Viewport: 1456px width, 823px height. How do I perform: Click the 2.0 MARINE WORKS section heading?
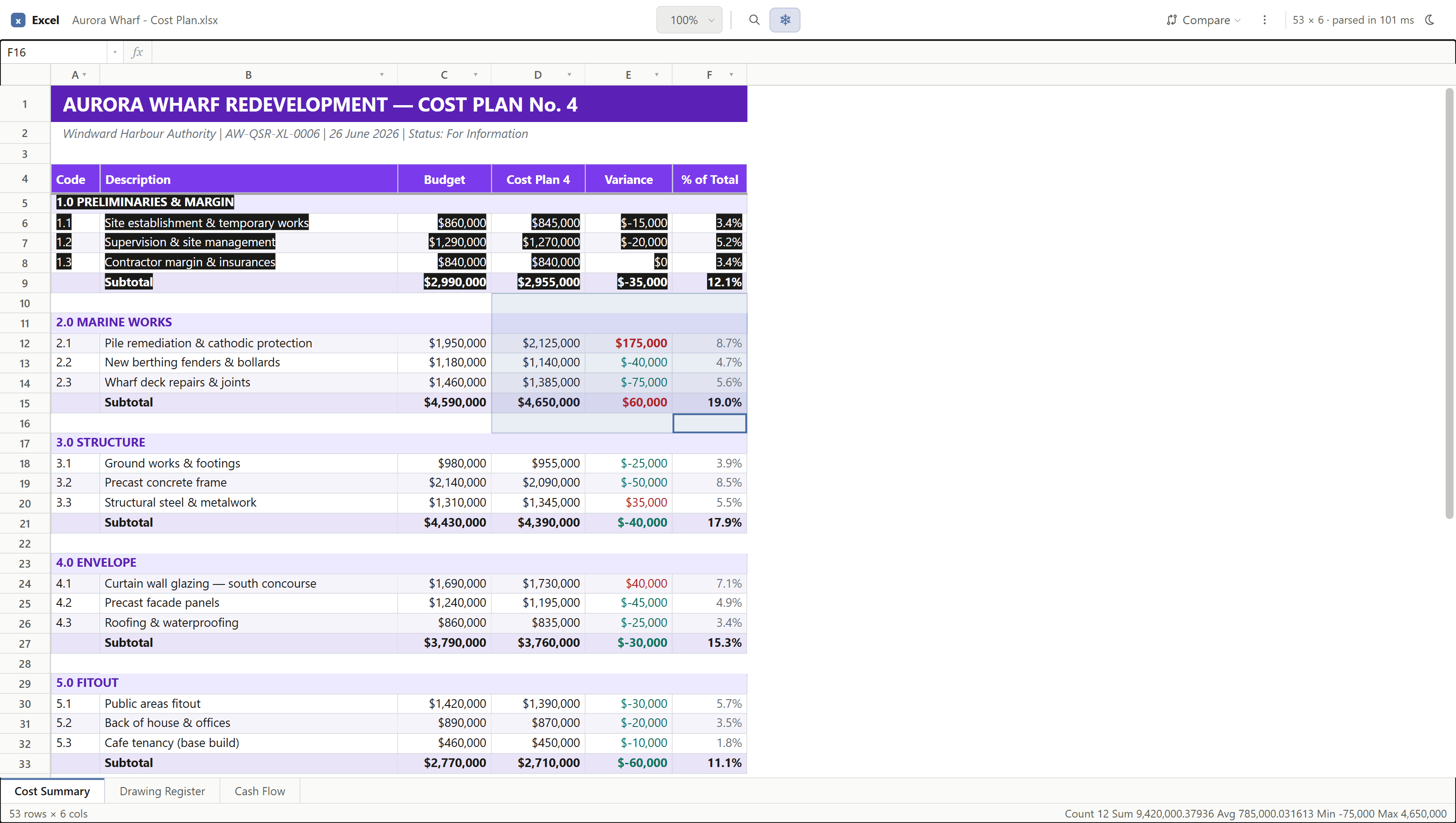coord(114,322)
